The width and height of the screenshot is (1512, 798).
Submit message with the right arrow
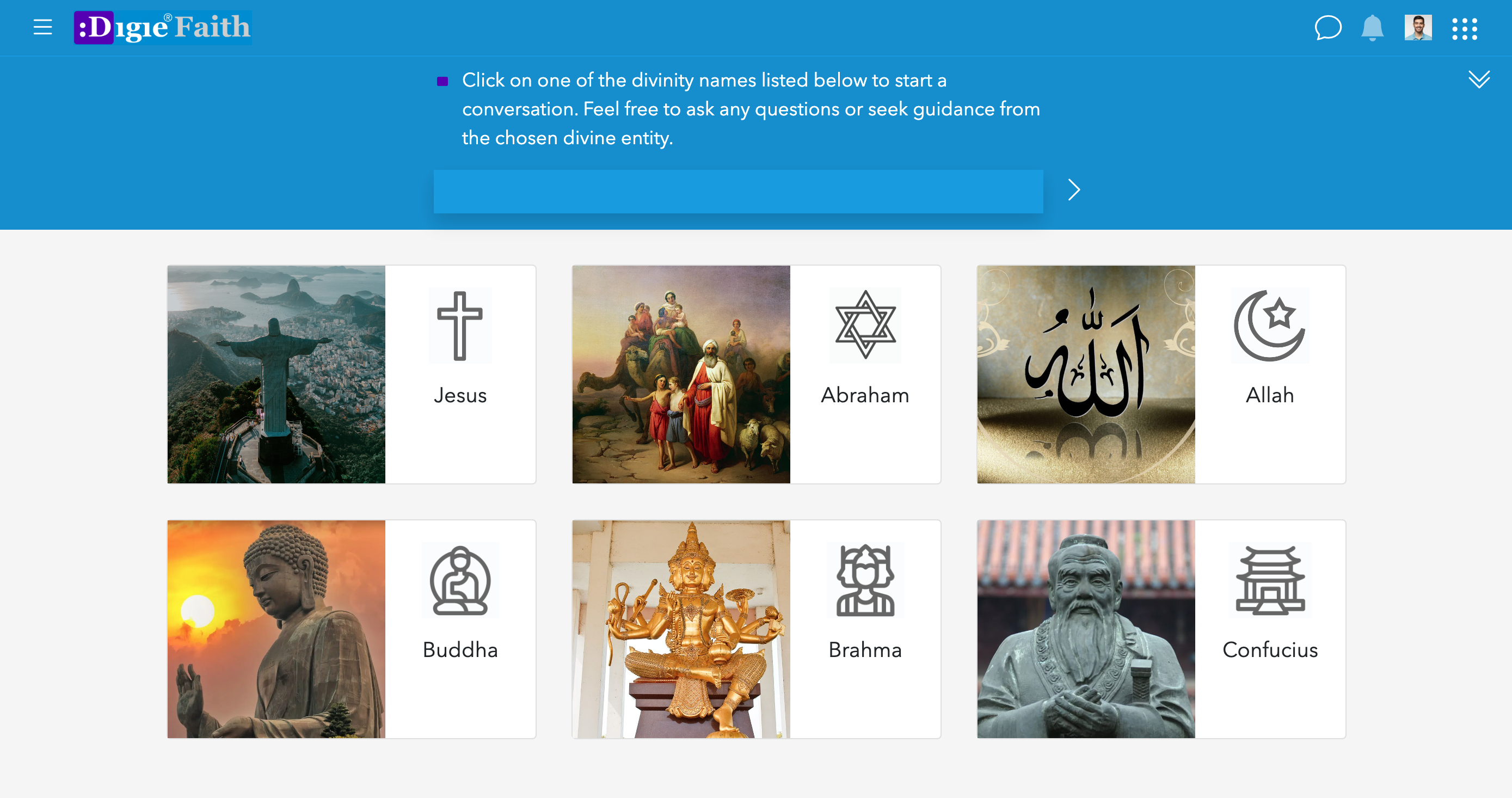(1073, 189)
